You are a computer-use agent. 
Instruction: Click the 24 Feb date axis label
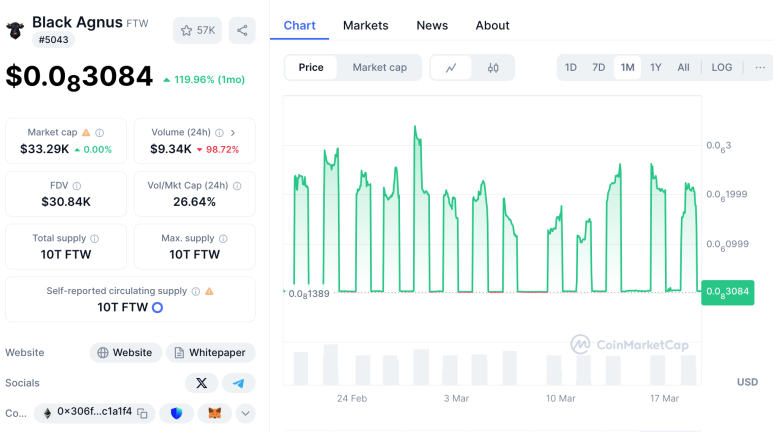[x=352, y=398]
